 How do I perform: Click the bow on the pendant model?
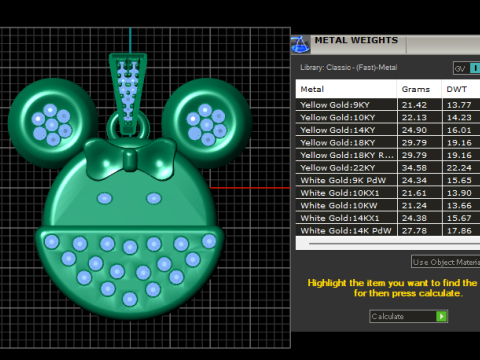[130, 159]
